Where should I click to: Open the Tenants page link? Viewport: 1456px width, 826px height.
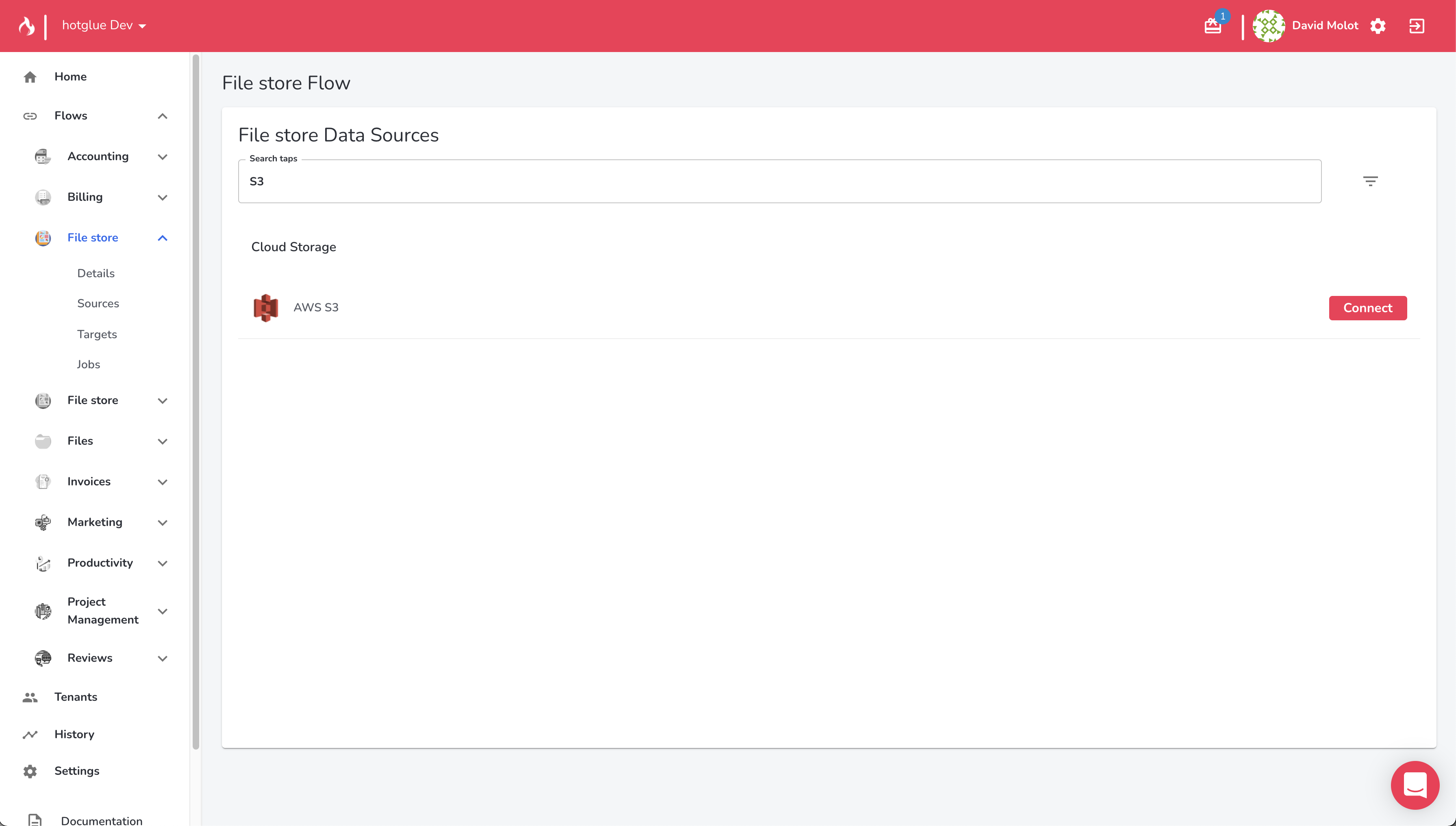(x=76, y=697)
